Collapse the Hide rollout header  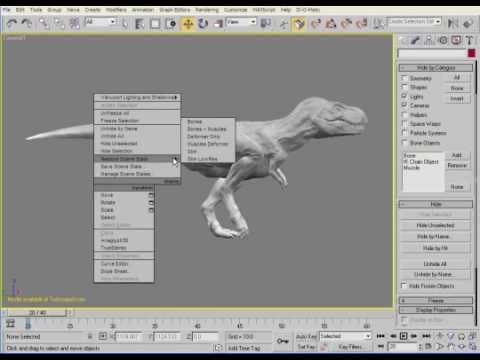coord(436,204)
